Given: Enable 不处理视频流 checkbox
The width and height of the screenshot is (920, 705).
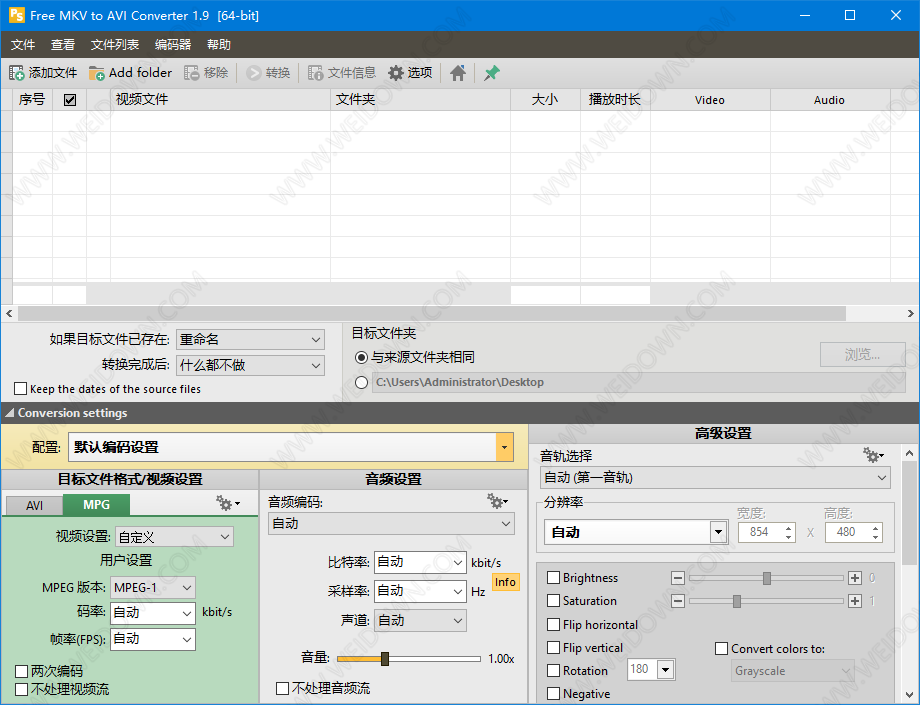Looking at the screenshot, I should pyautogui.click(x=22, y=689).
